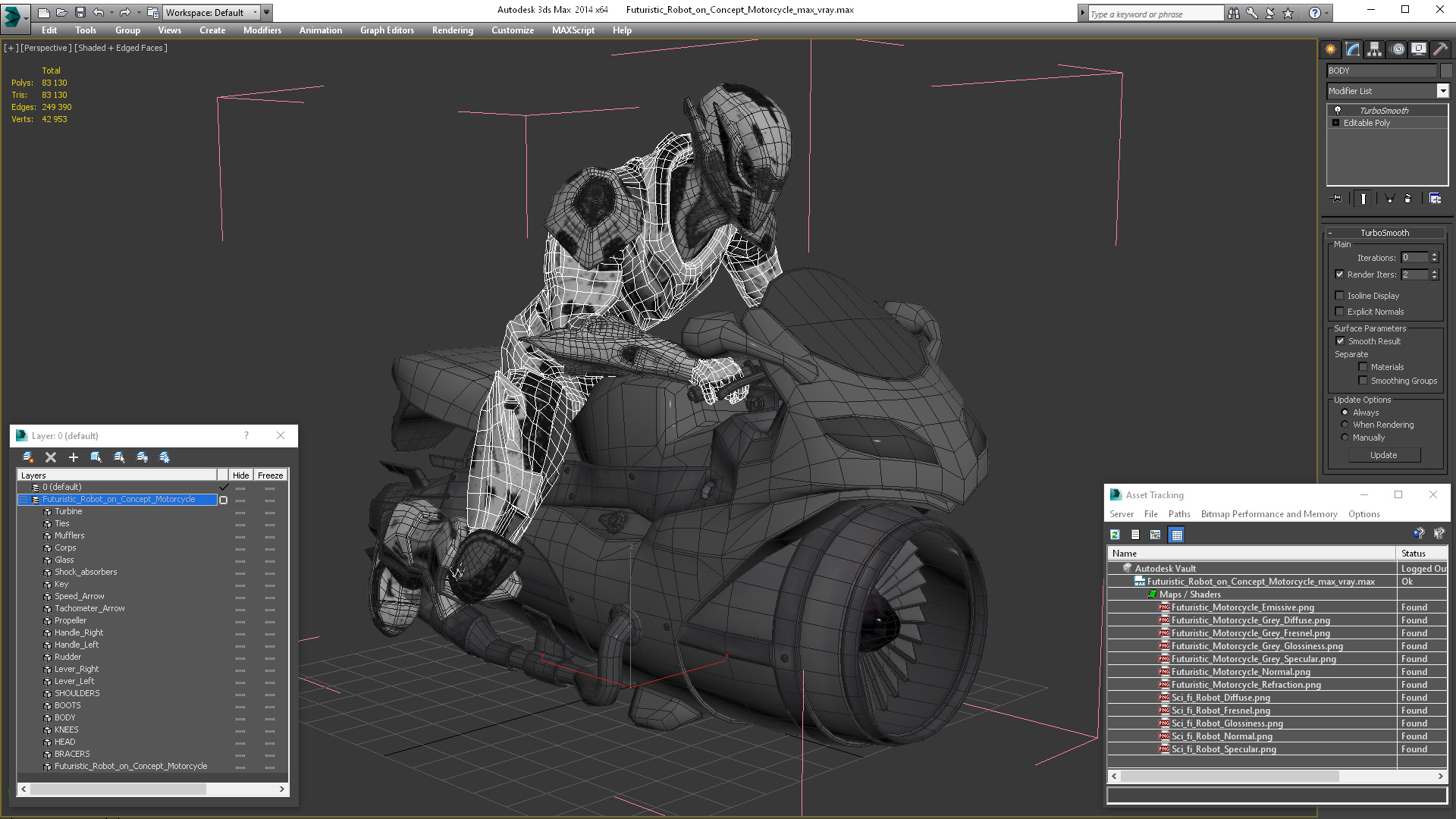Switch Asset Tracking to table view icon
Viewport: 1456px width, 819px height.
(x=1177, y=535)
